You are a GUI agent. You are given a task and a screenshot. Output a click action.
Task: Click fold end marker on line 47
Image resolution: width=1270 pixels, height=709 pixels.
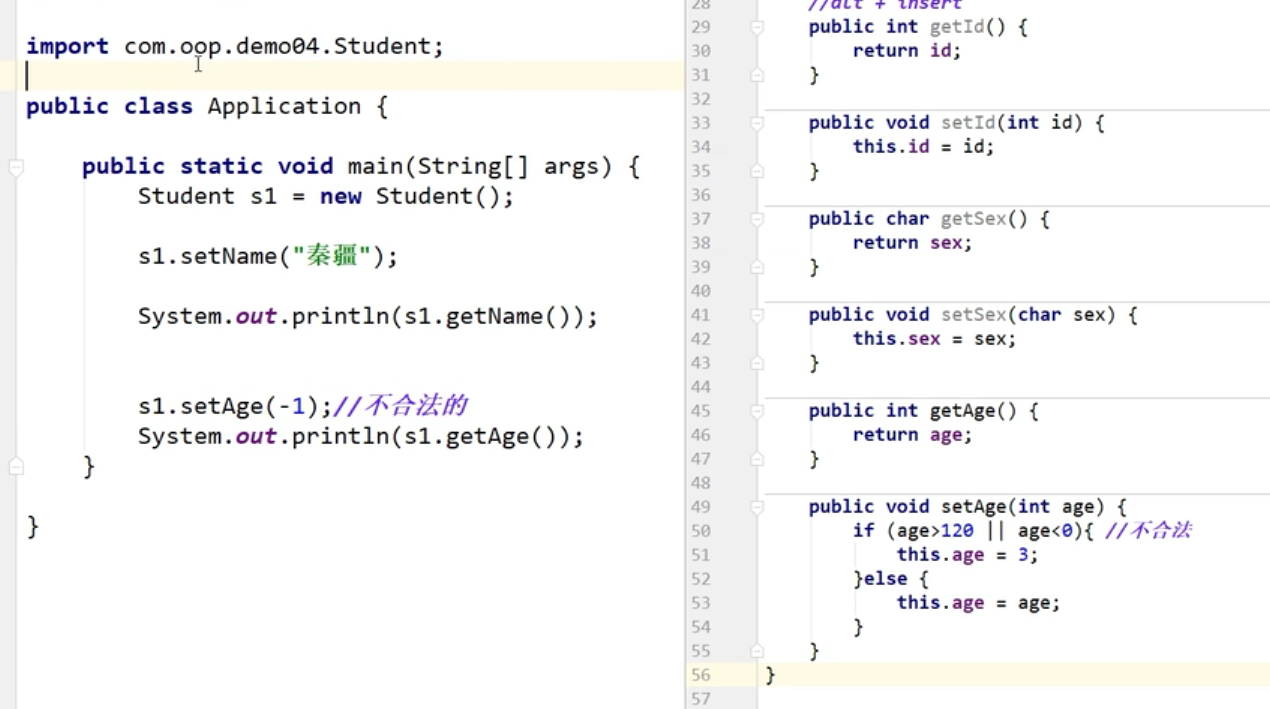pos(757,459)
